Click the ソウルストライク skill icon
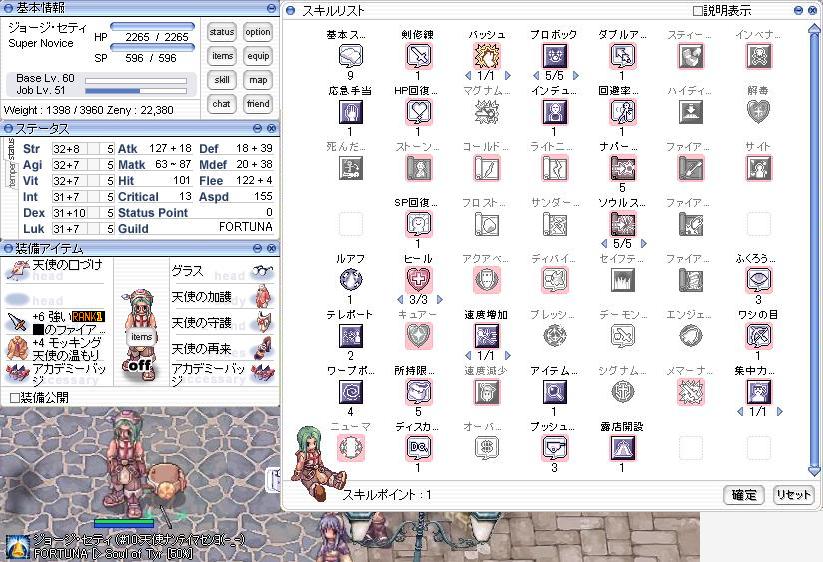This screenshot has width=823, height=562. pyautogui.click(x=622, y=224)
